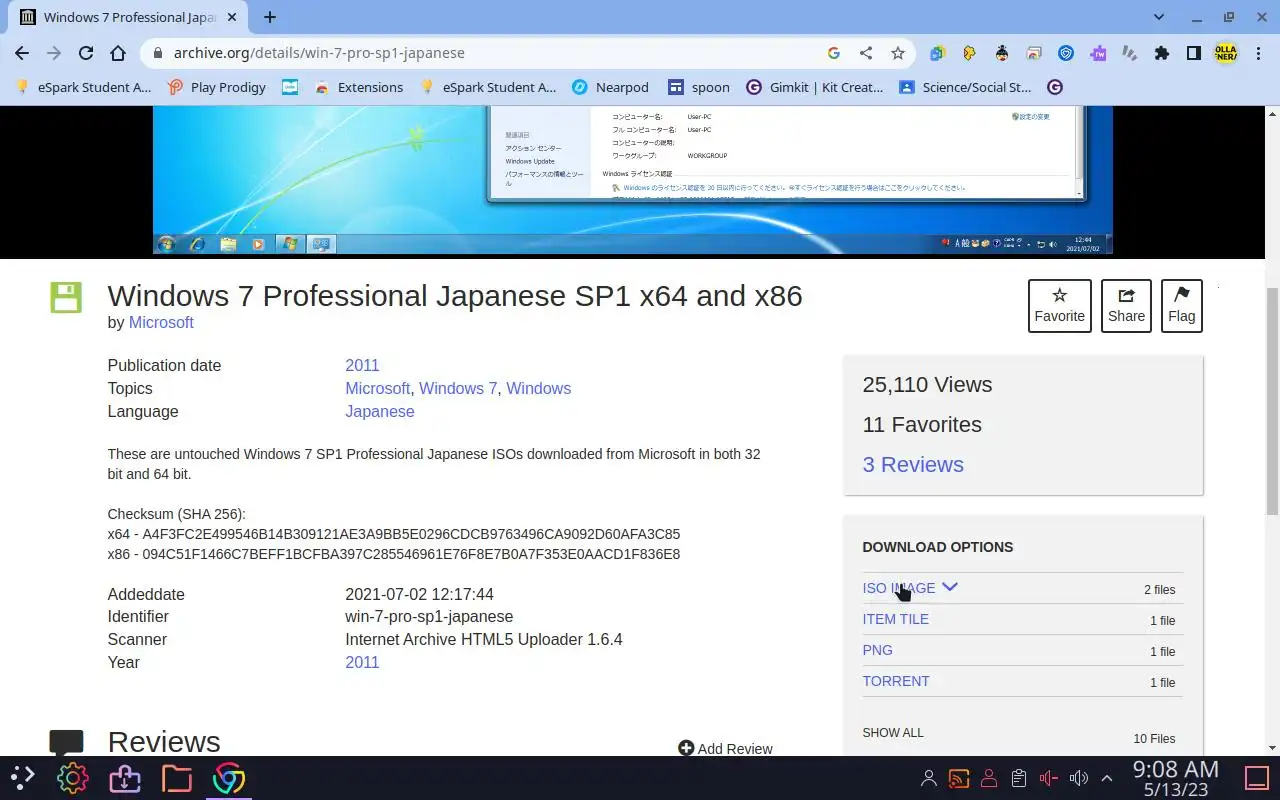1280x800 pixels.
Task: Download the TORRENT file
Action: click(x=896, y=681)
